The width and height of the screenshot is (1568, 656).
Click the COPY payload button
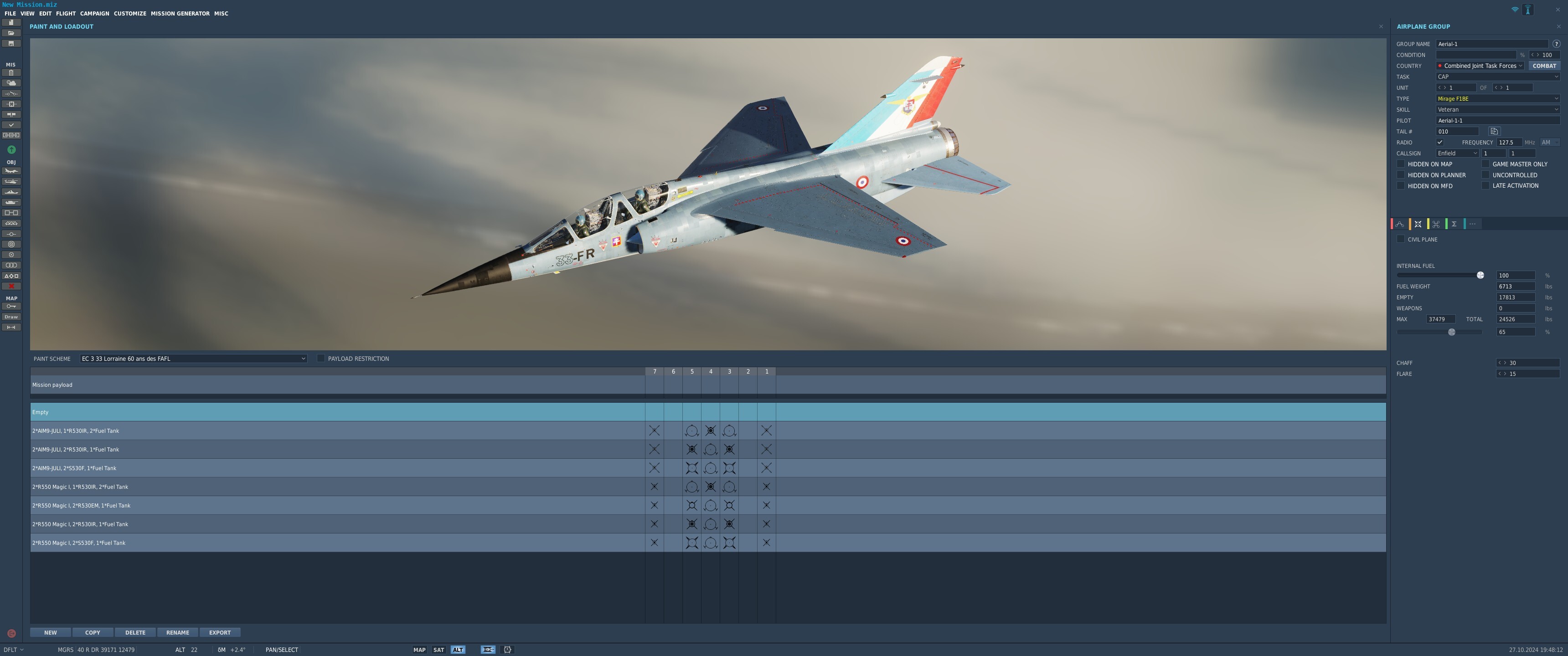click(93, 633)
